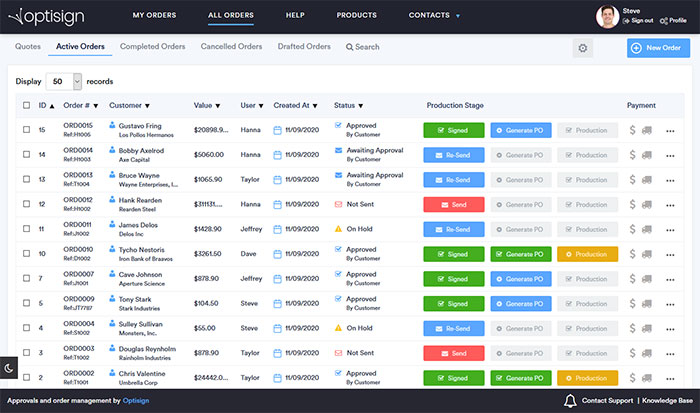
Task: Open the notifications bell icon
Action: pyautogui.click(x=570, y=400)
